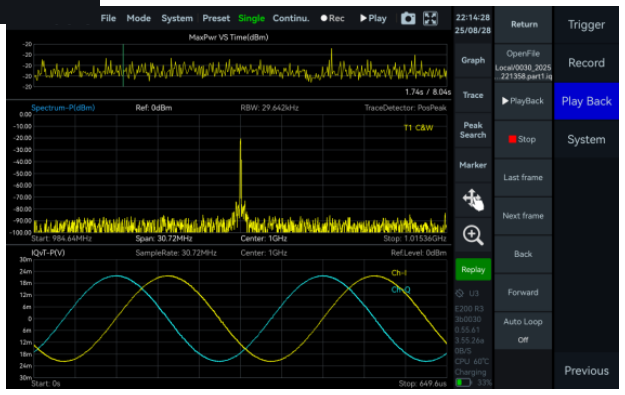Click the green Replay button

pyautogui.click(x=473, y=269)
